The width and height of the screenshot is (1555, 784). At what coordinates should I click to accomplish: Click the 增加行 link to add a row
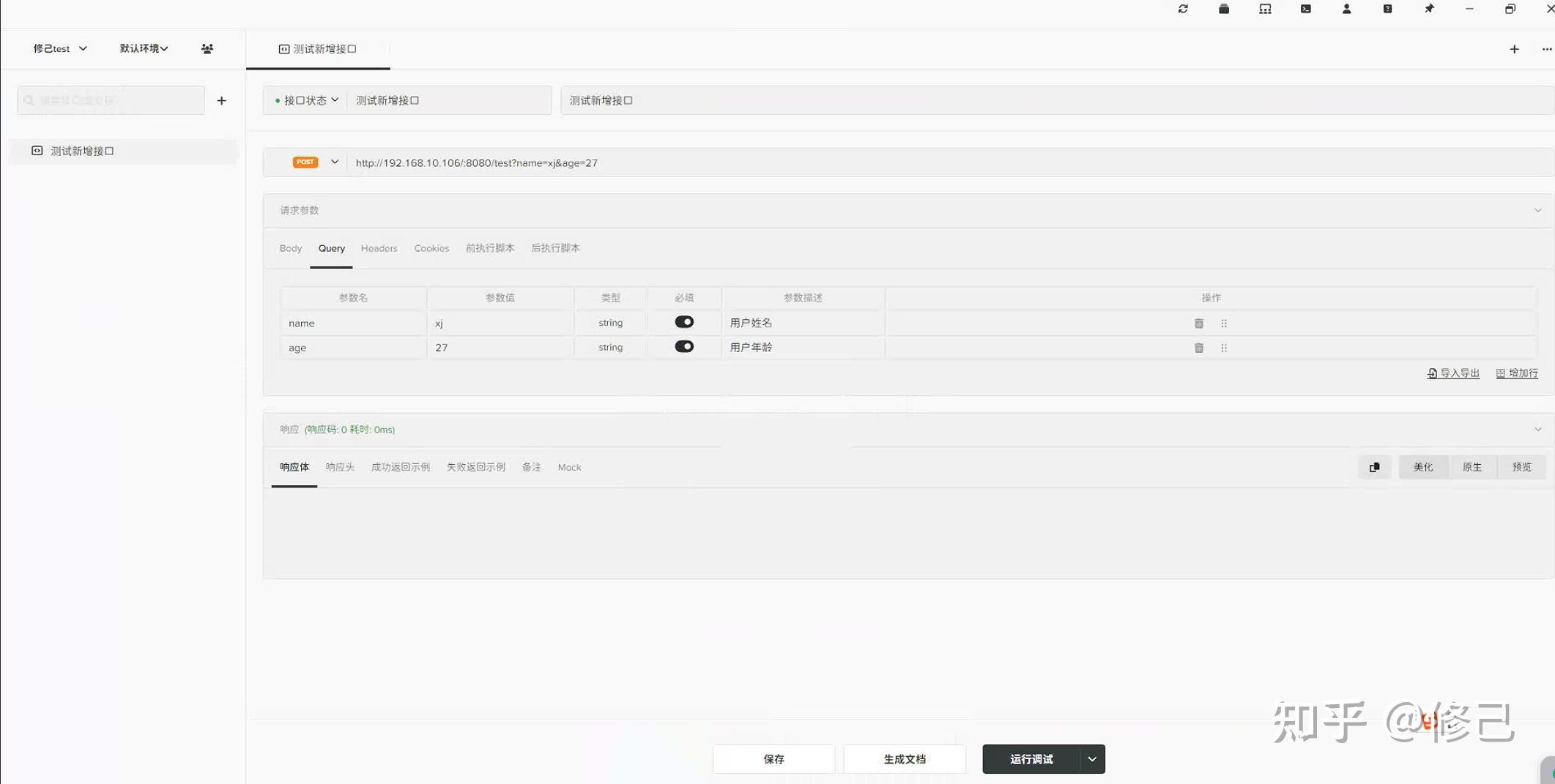click(x=1517, y=373)
